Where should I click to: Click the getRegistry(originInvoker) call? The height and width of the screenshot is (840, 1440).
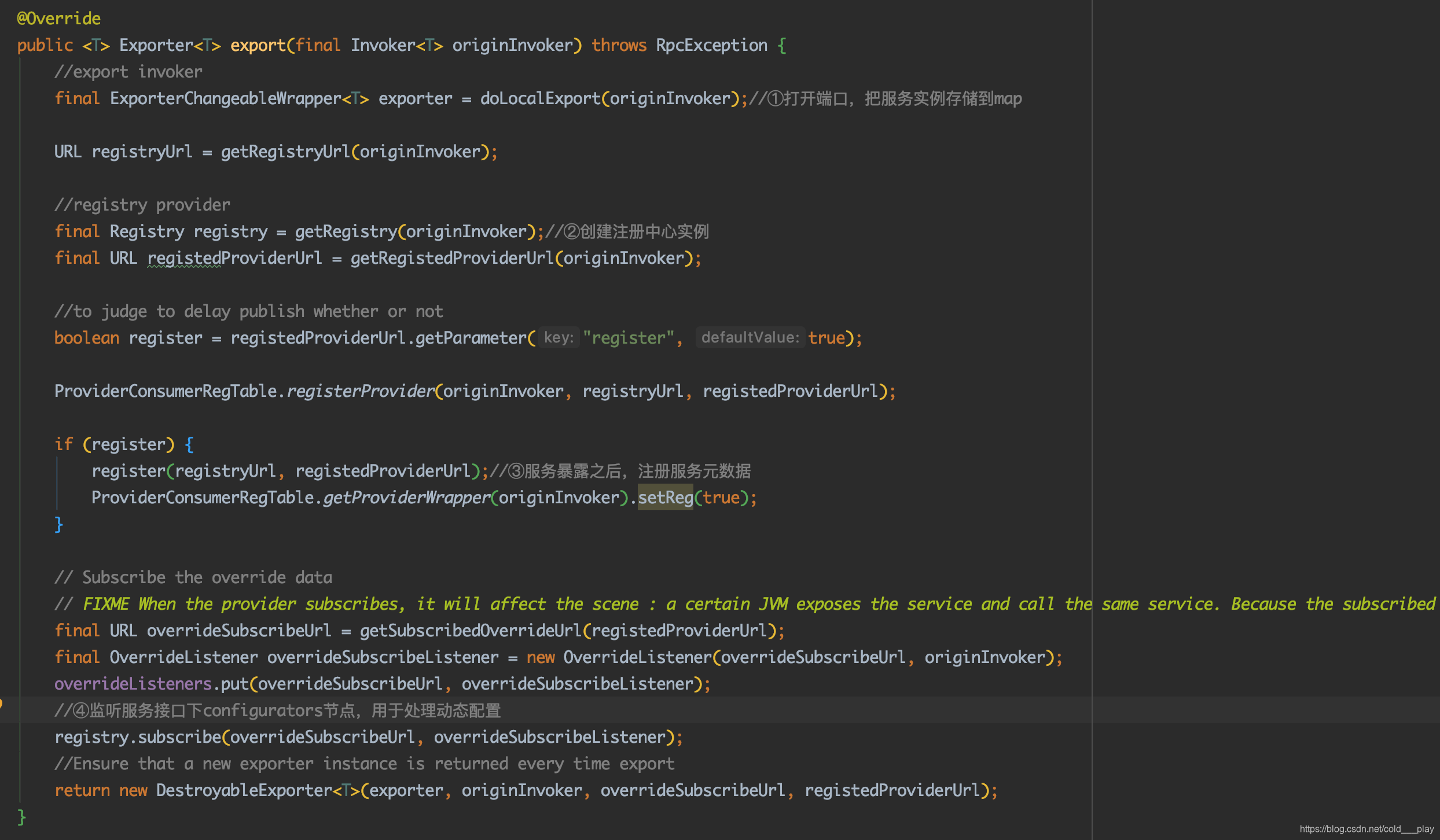[x=415, y=231]
